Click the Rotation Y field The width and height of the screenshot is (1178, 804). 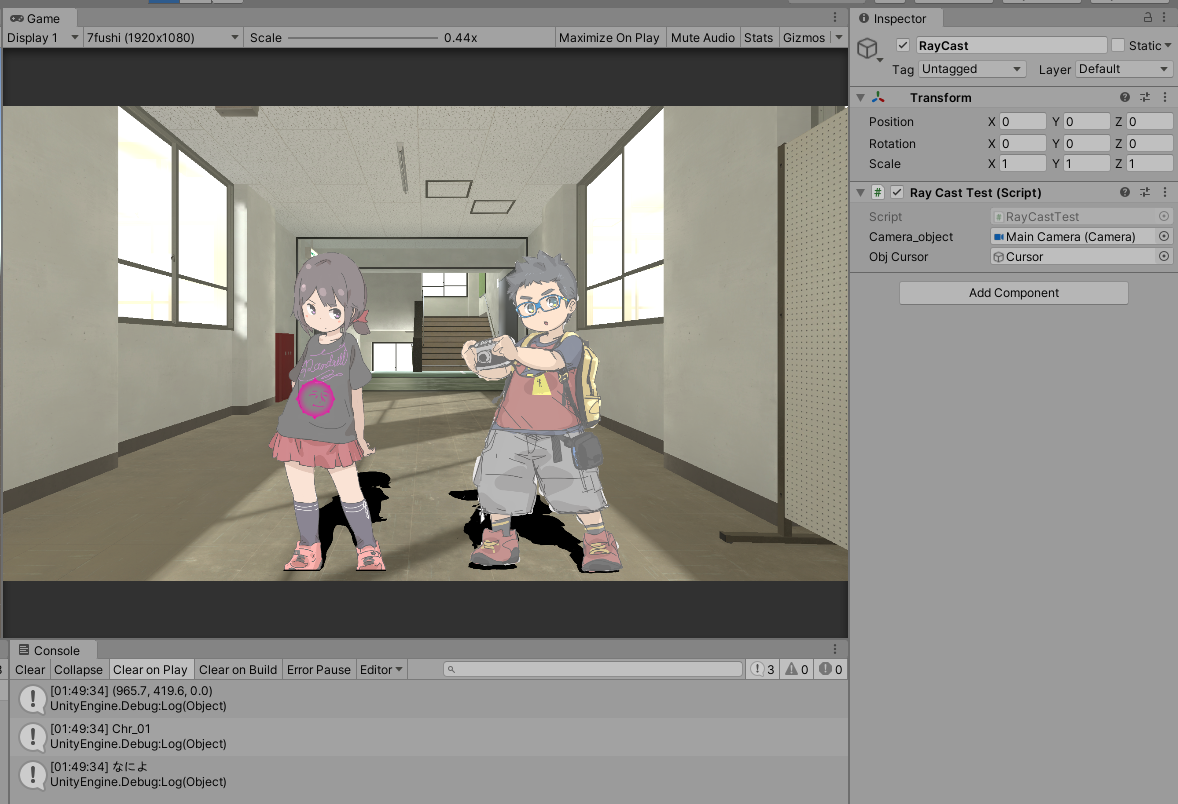(x=1086, y=143)
